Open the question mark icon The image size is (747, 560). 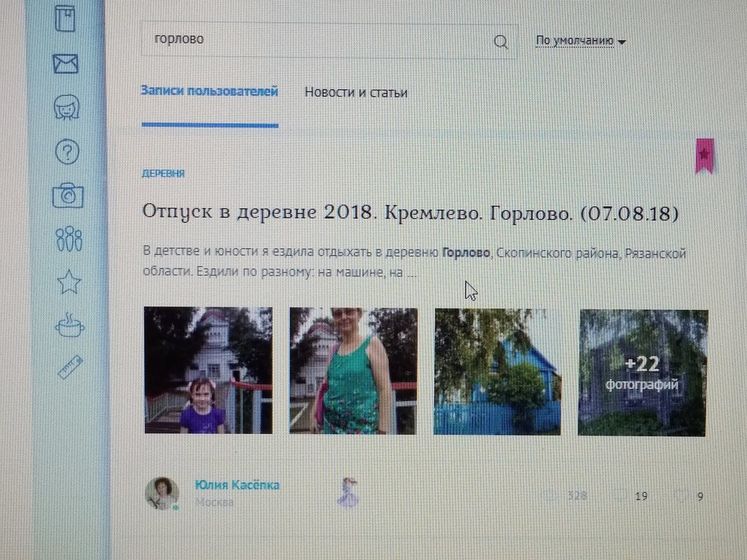(67, 152)
